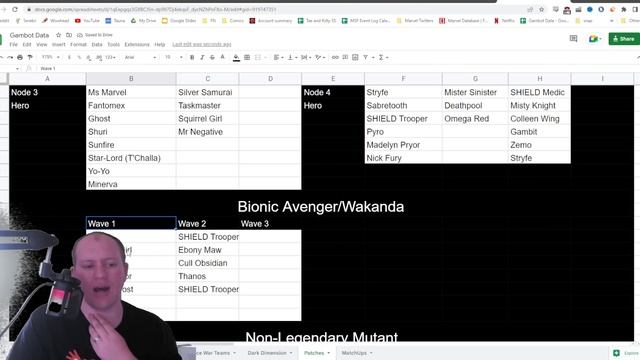Open the vertical align dropdown

tap(292, 58)
